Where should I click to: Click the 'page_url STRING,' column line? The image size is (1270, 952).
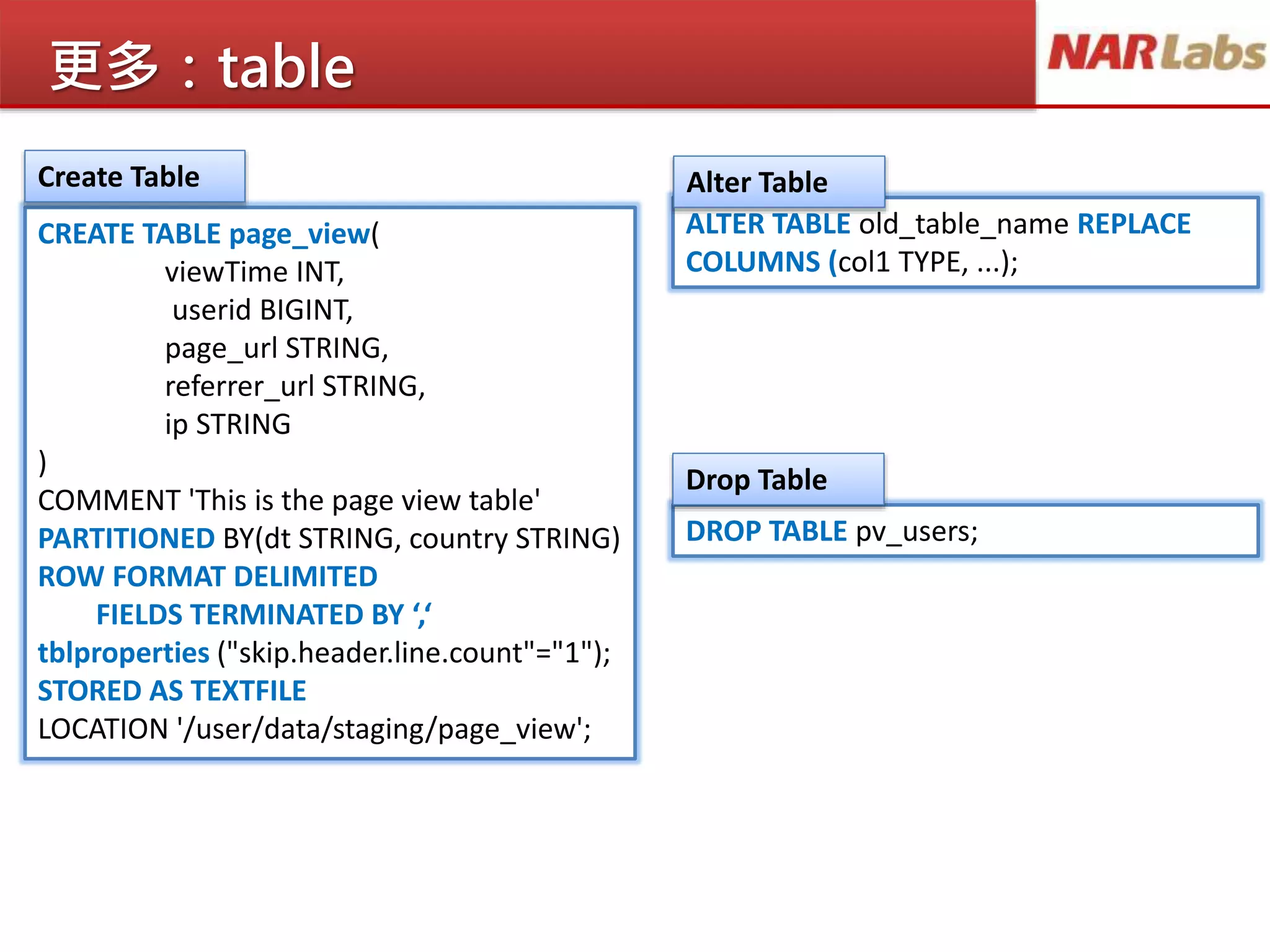tap(277, 348)
